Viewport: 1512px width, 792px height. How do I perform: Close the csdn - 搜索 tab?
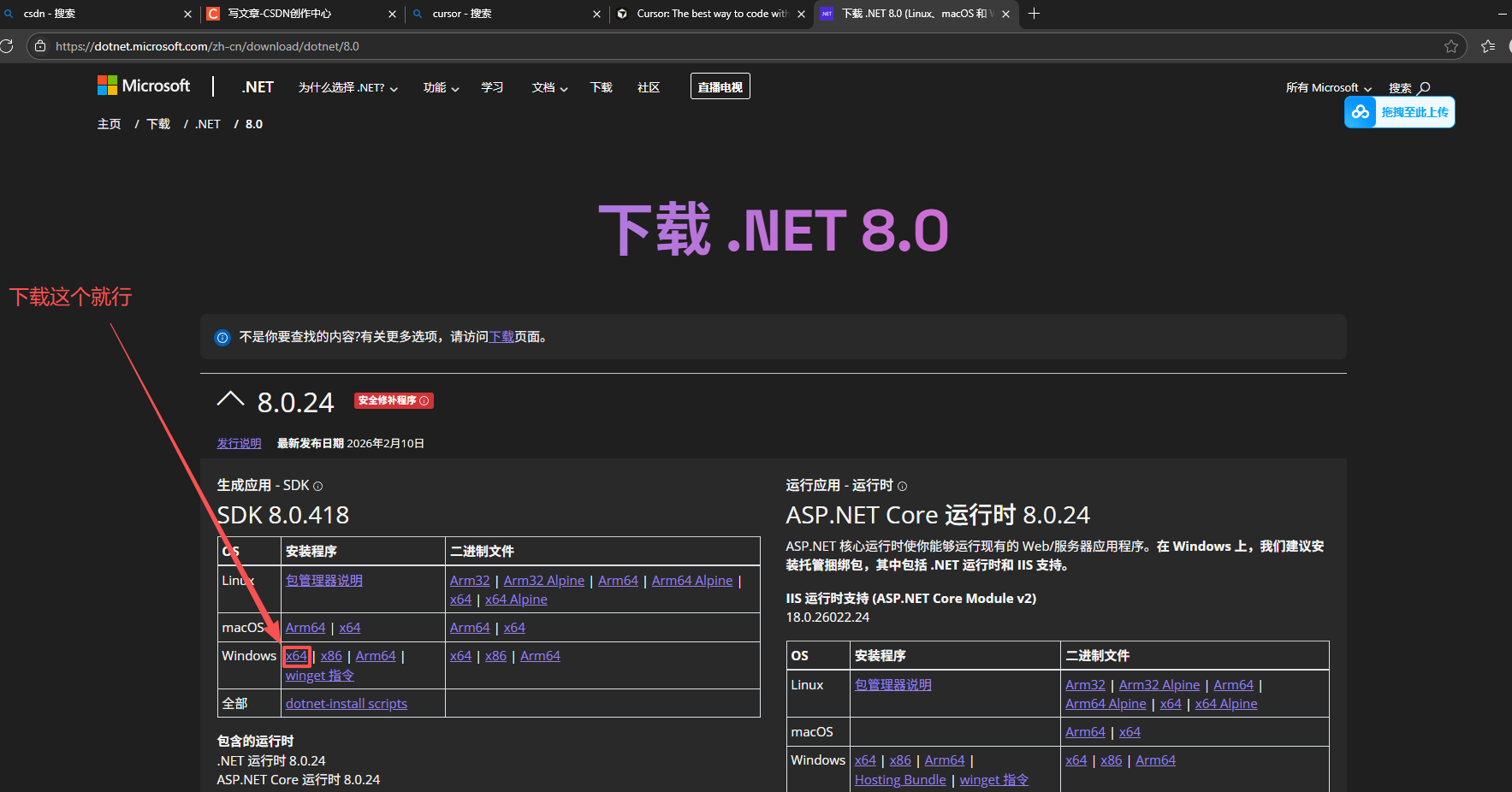tap(188, 14)
